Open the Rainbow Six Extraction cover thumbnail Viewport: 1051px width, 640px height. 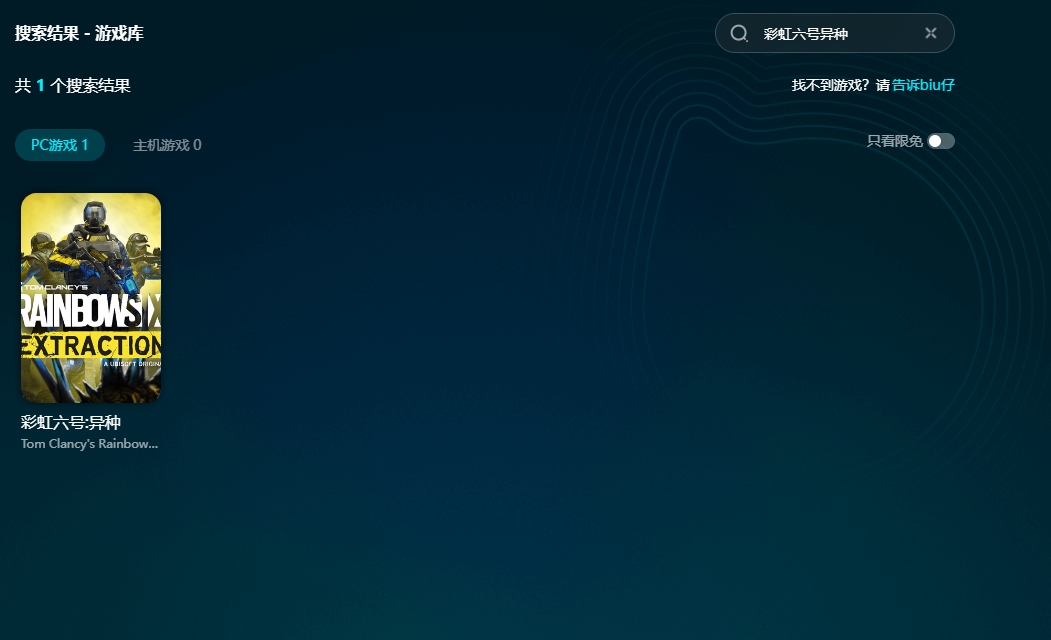[x=91, y=298]
